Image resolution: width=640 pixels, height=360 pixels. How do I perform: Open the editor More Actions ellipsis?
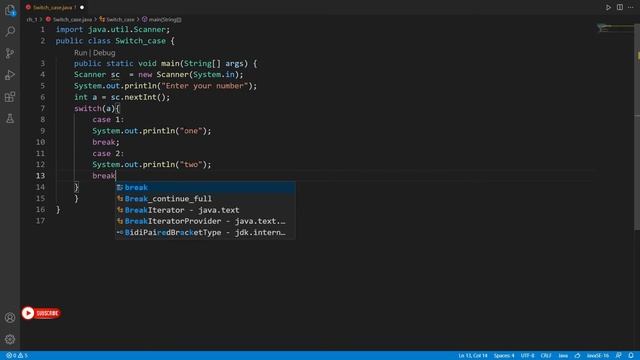click(631, 7)
